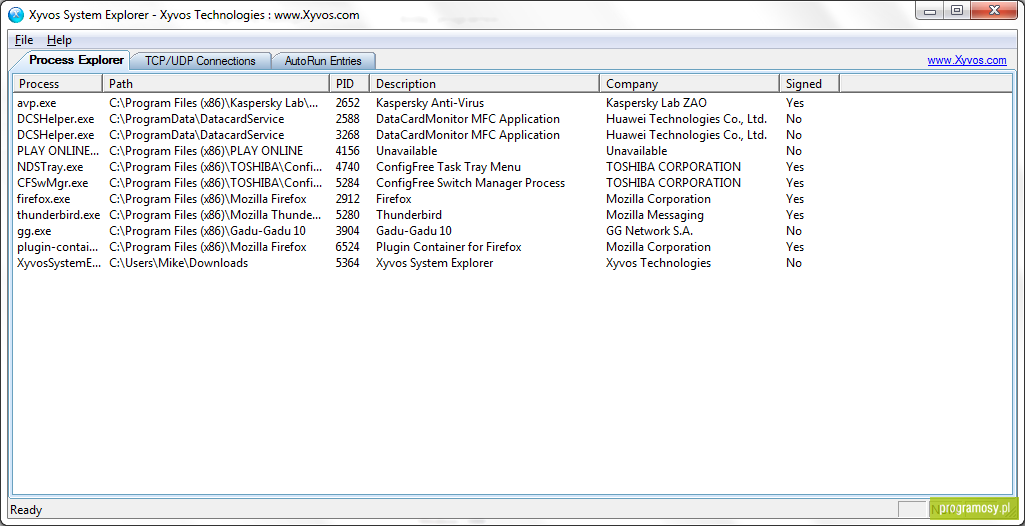1025x526 pixels.
Task: Sort by the Process column header
Action: tap(58, 84)
